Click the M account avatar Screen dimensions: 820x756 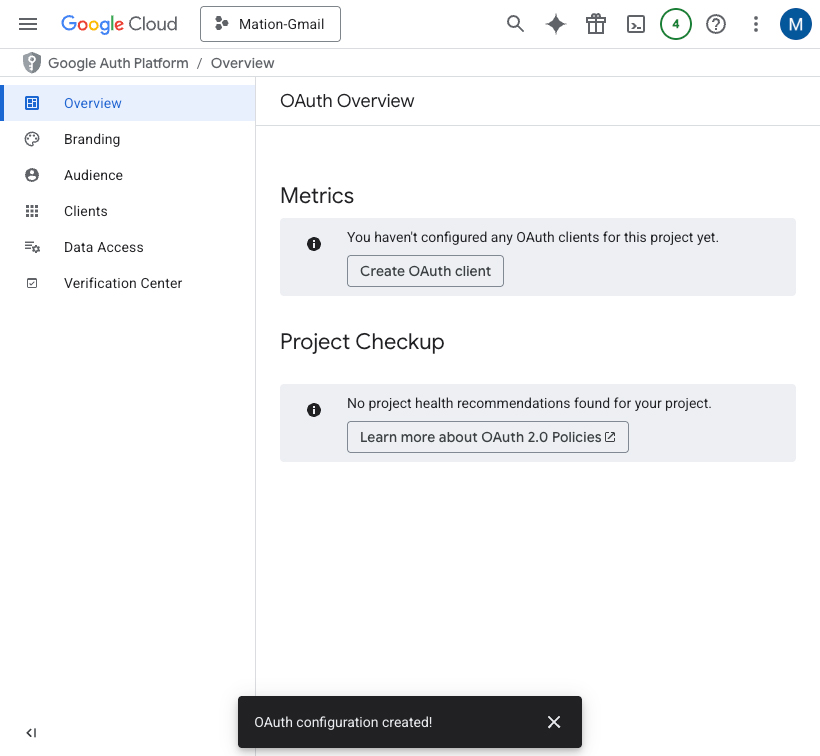(x=795, y=24)
